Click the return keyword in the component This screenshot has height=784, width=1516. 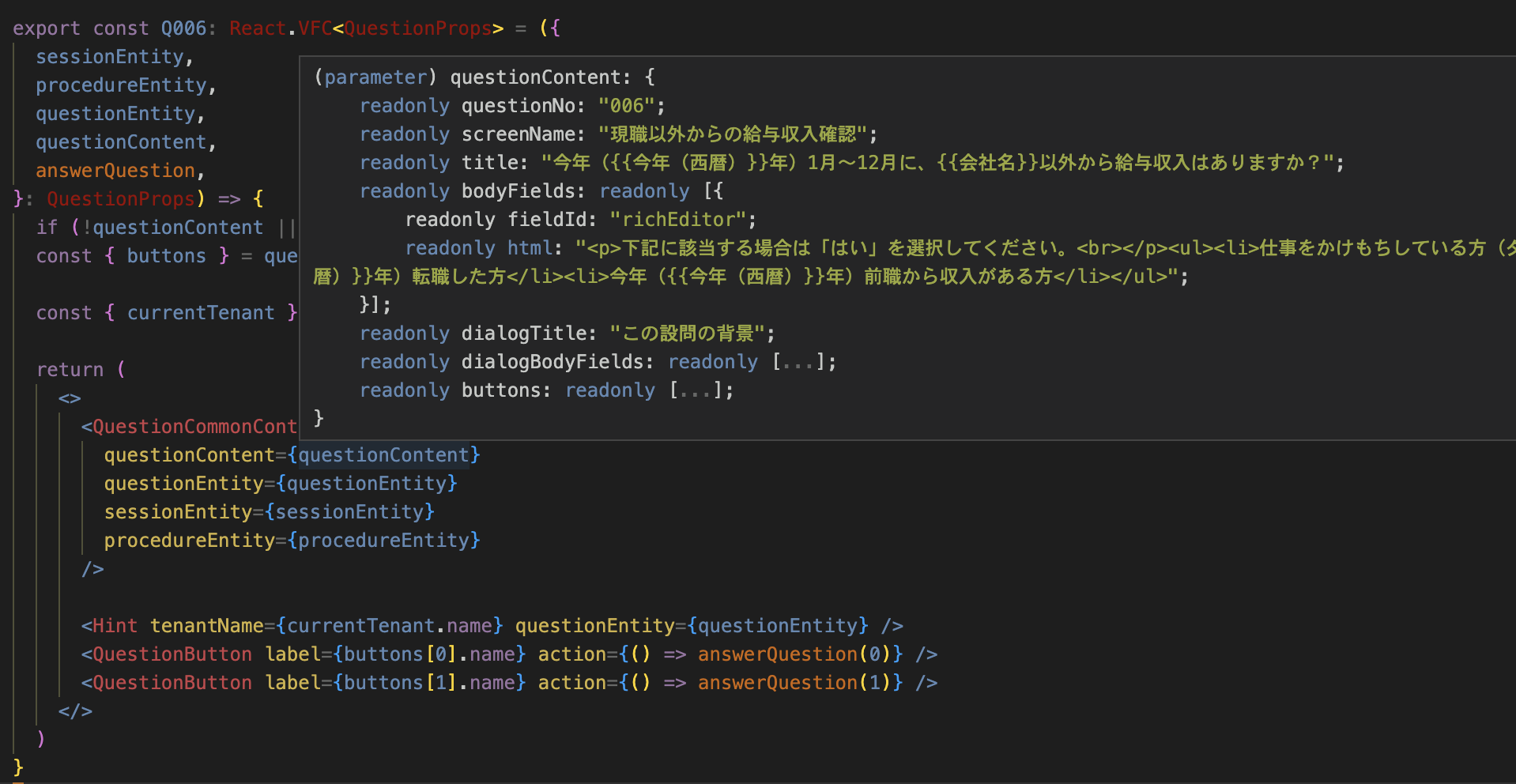(x=70, y=369)
